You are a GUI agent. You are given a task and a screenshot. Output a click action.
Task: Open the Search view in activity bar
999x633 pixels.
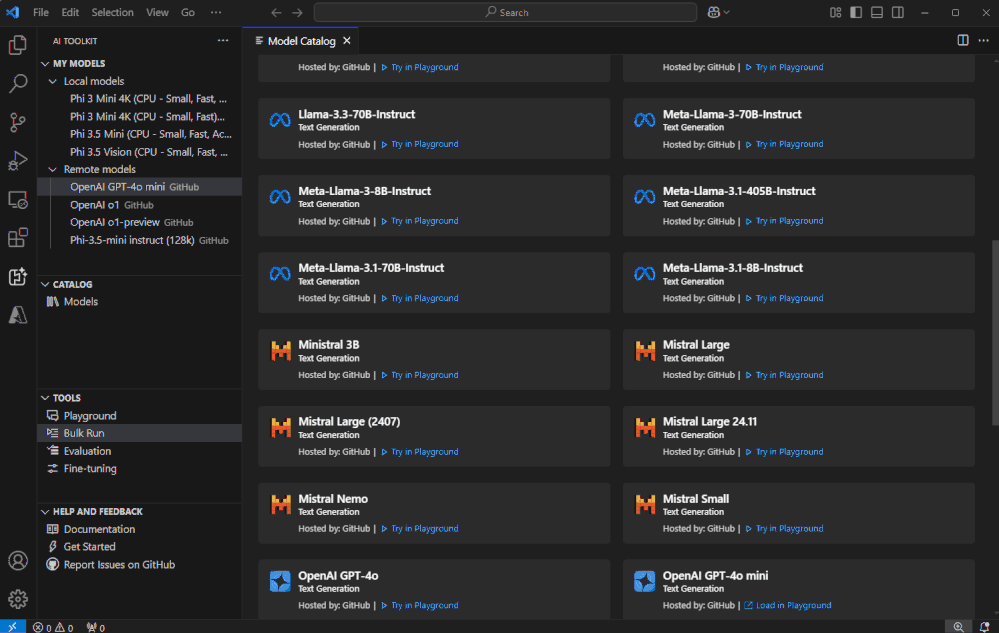click(18, 83)
